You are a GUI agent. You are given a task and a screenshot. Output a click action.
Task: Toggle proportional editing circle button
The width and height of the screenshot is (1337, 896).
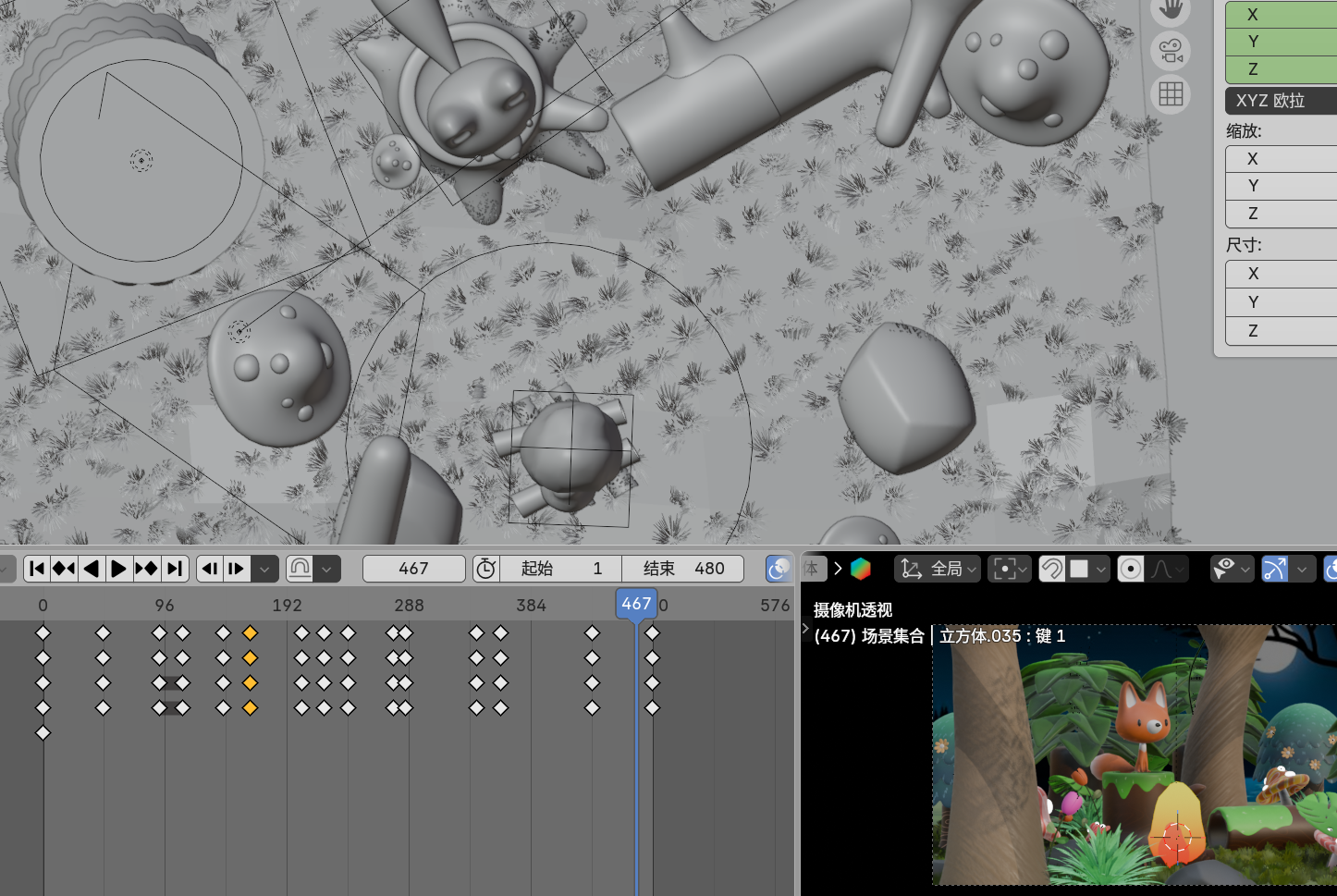(x=1130, y=569)
